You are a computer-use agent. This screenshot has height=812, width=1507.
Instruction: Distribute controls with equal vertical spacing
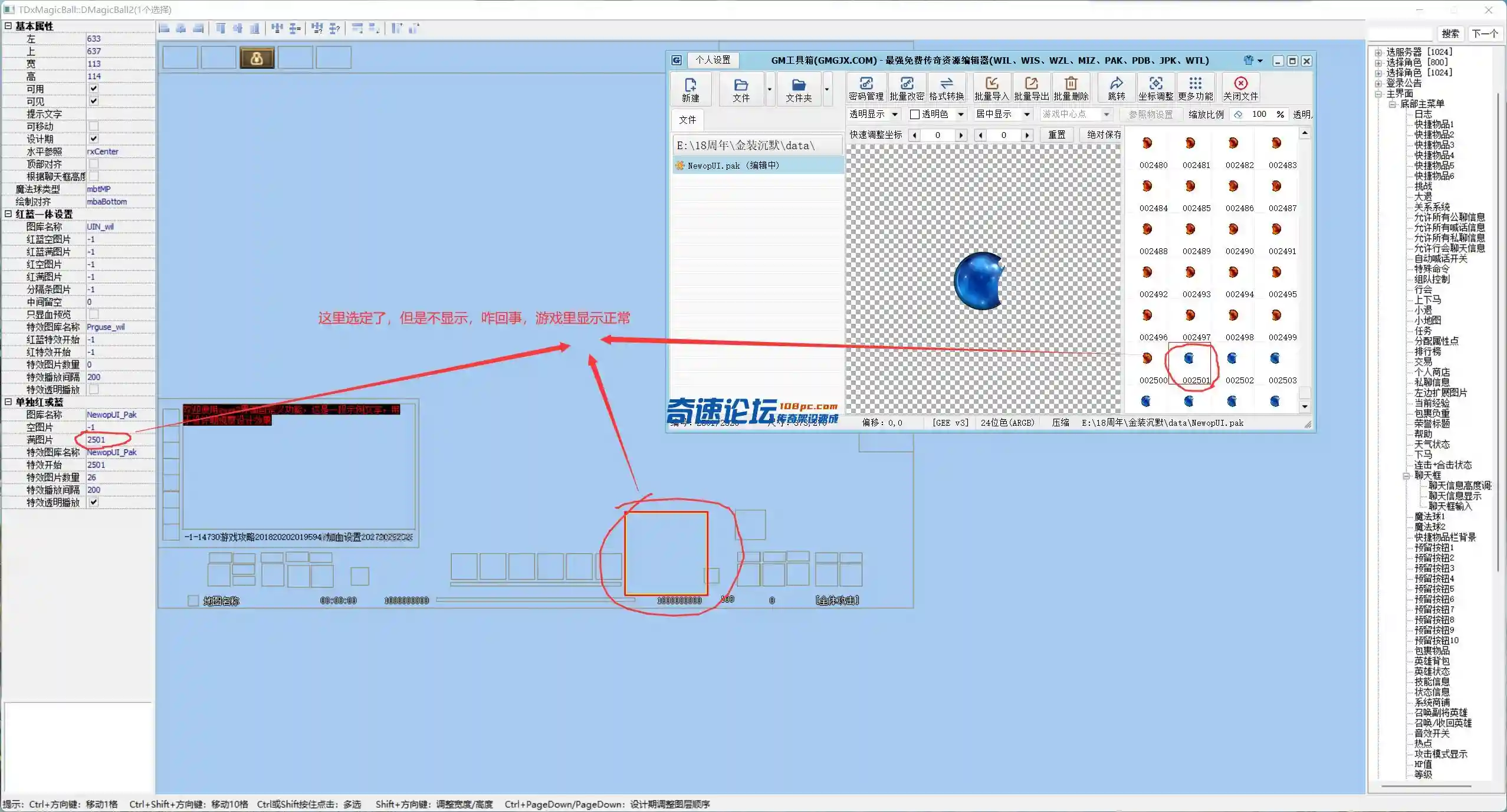pyautogui.click(x=295, y=28)
